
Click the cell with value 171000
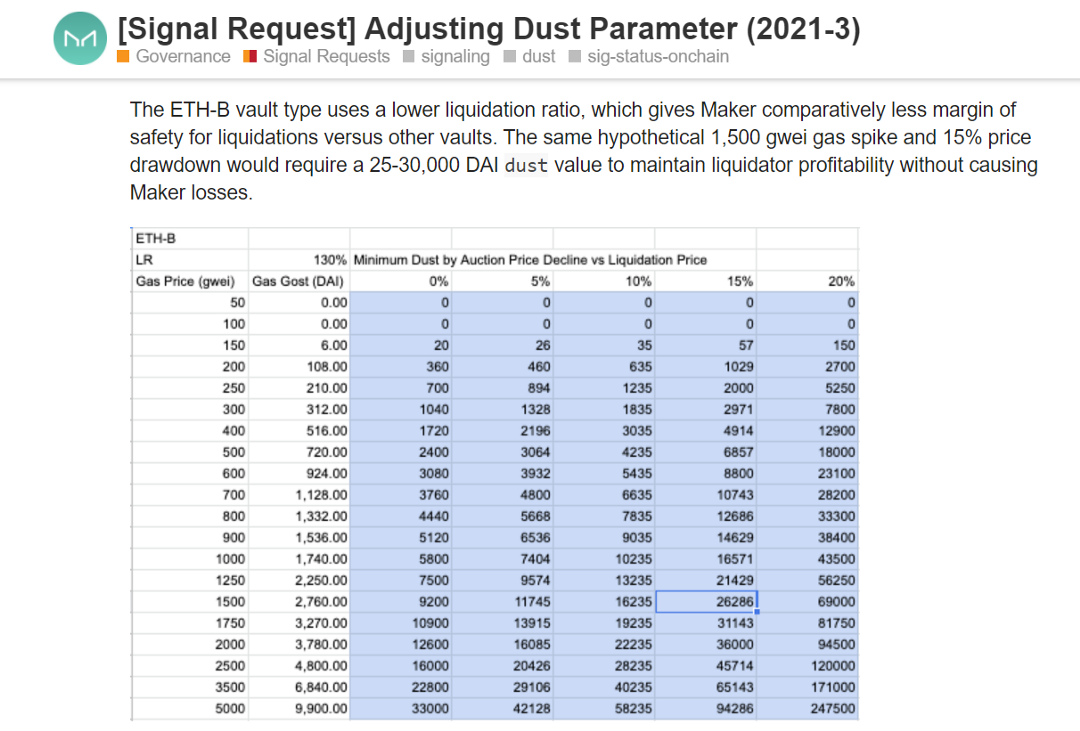[808, 687]
